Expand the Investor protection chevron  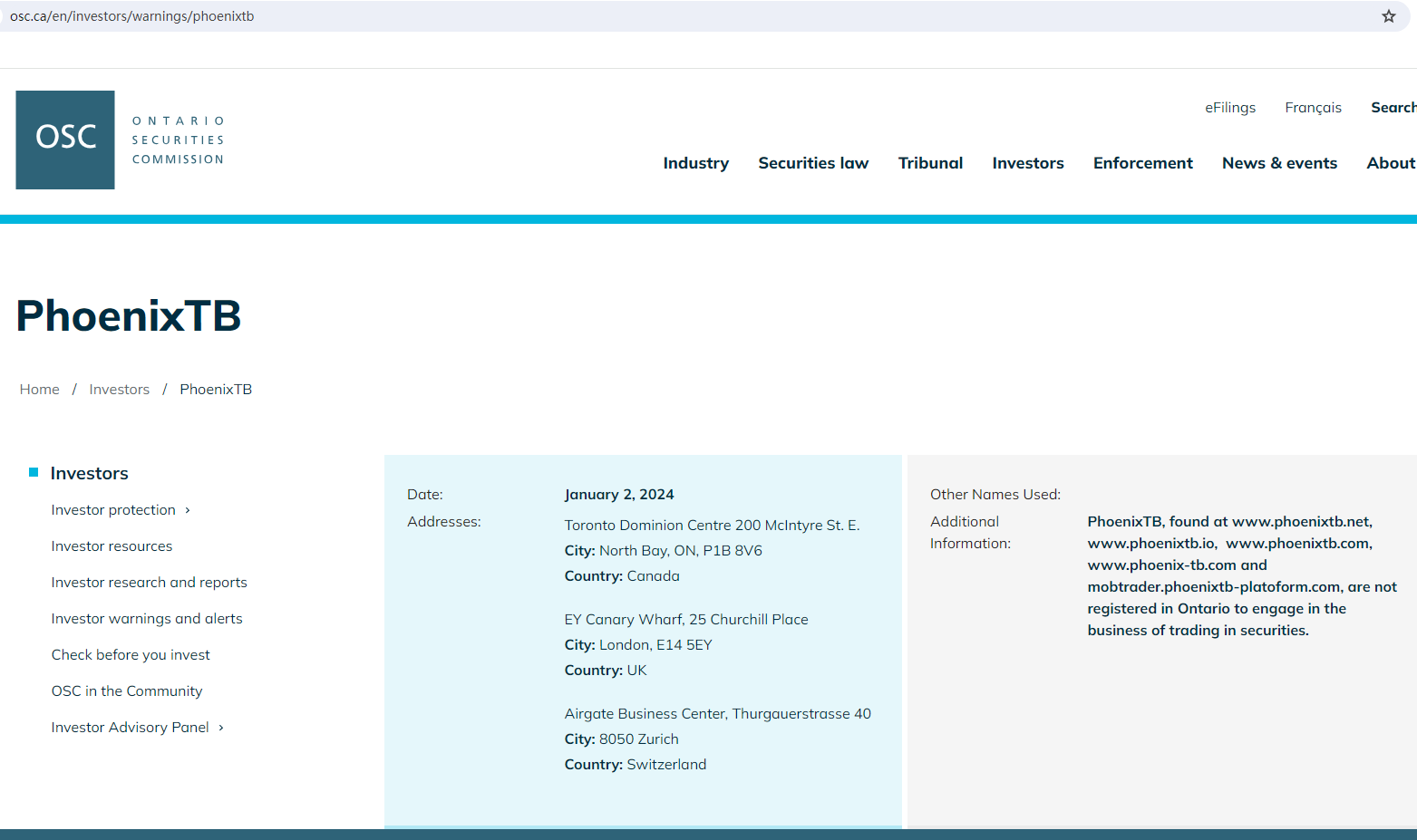[188, 510]
